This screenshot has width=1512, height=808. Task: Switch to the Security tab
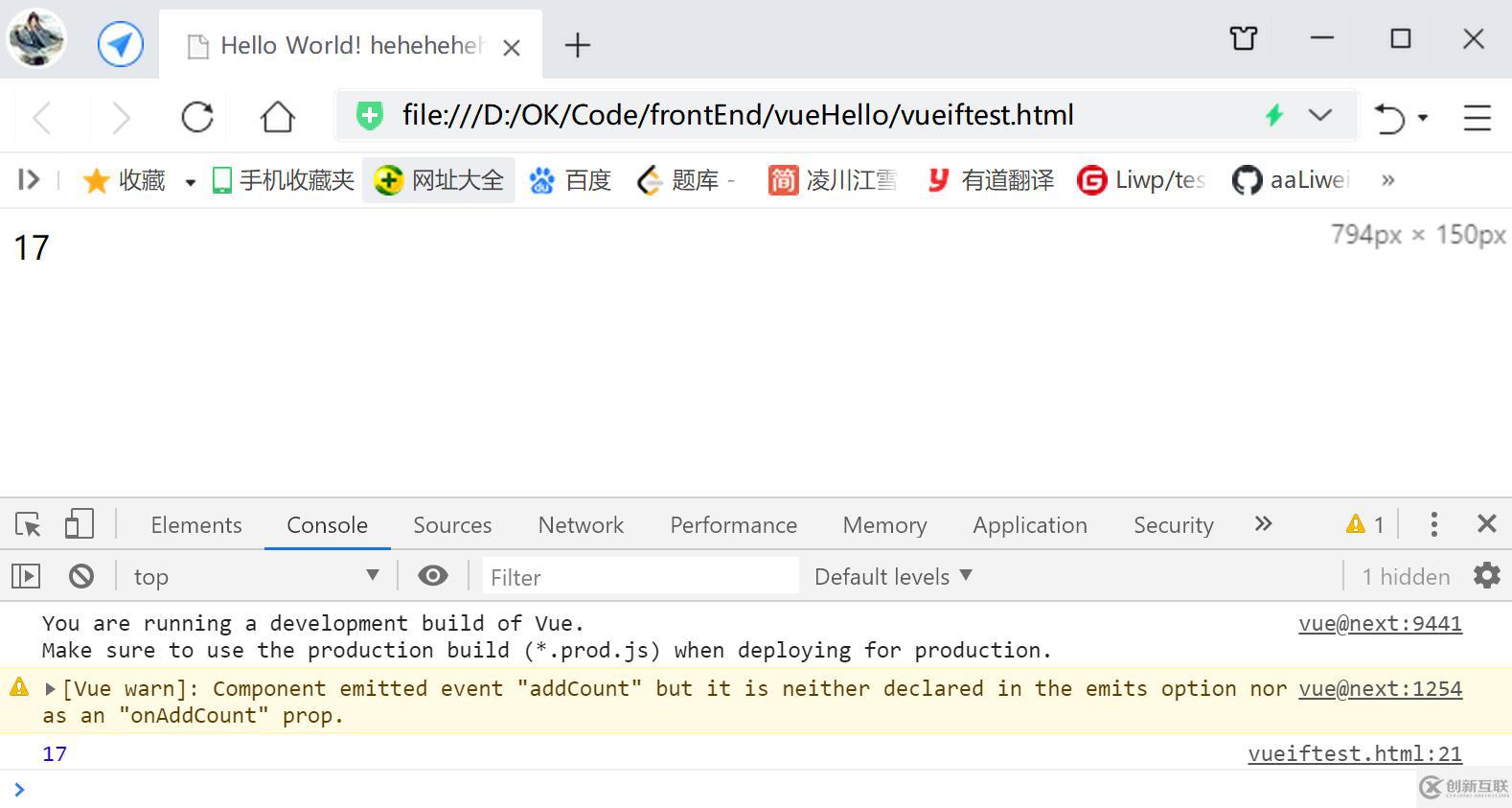1174,525
